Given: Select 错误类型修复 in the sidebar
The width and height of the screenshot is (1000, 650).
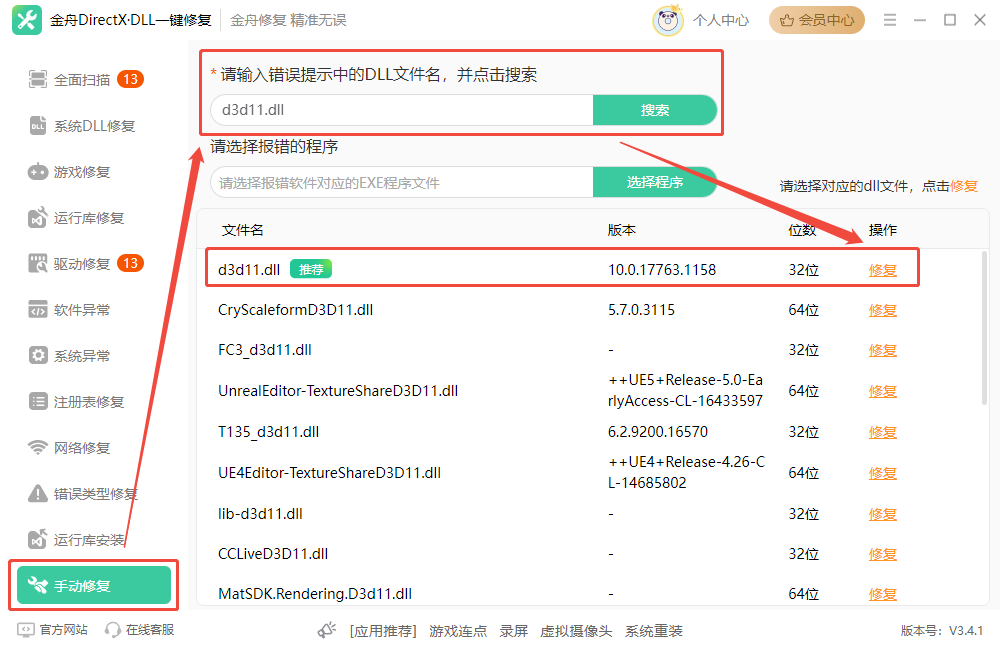Looking at the screenshot, I should coord(83,494).
